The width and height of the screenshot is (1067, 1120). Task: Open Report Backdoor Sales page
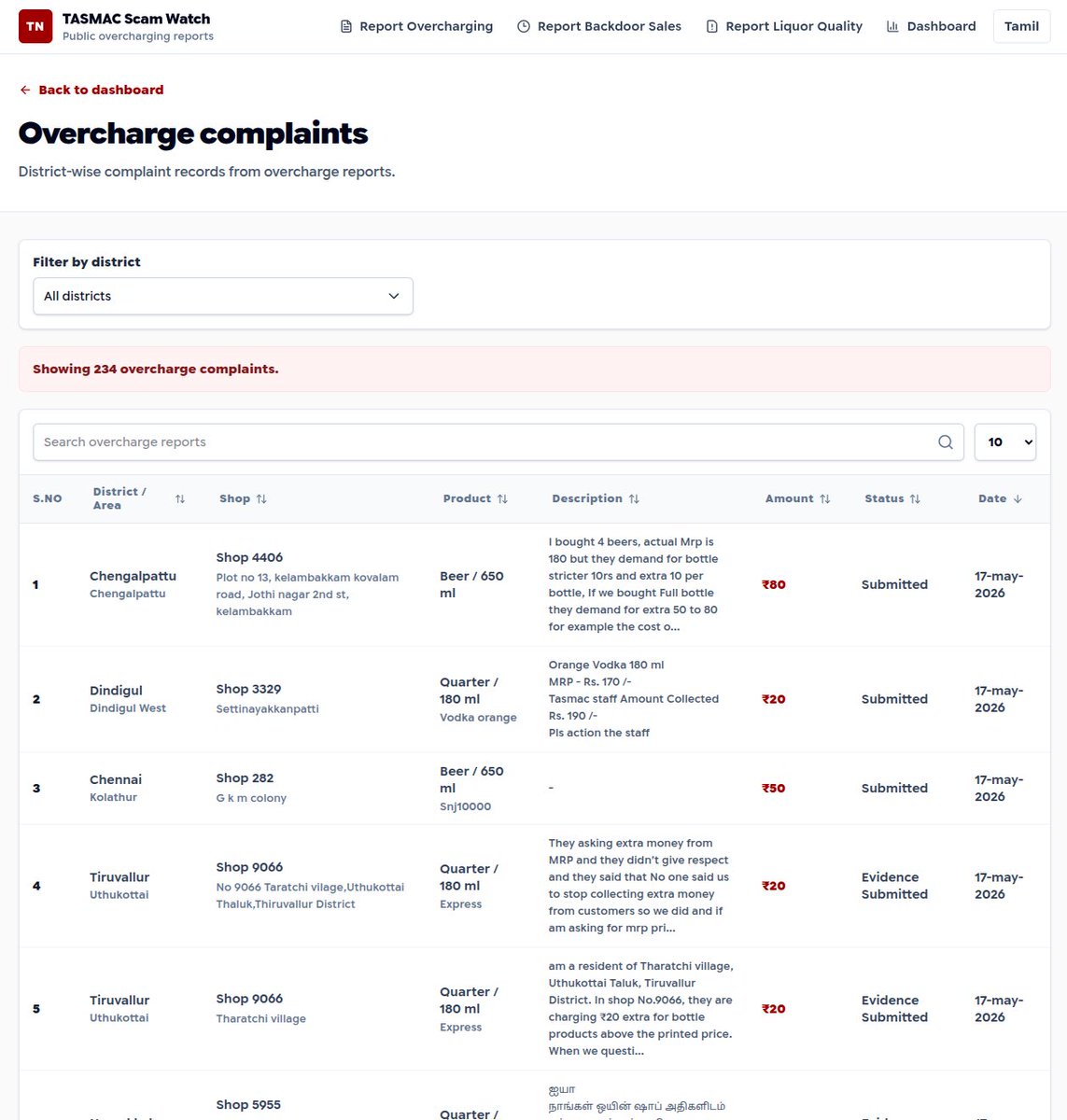click(x=599, y=26)
